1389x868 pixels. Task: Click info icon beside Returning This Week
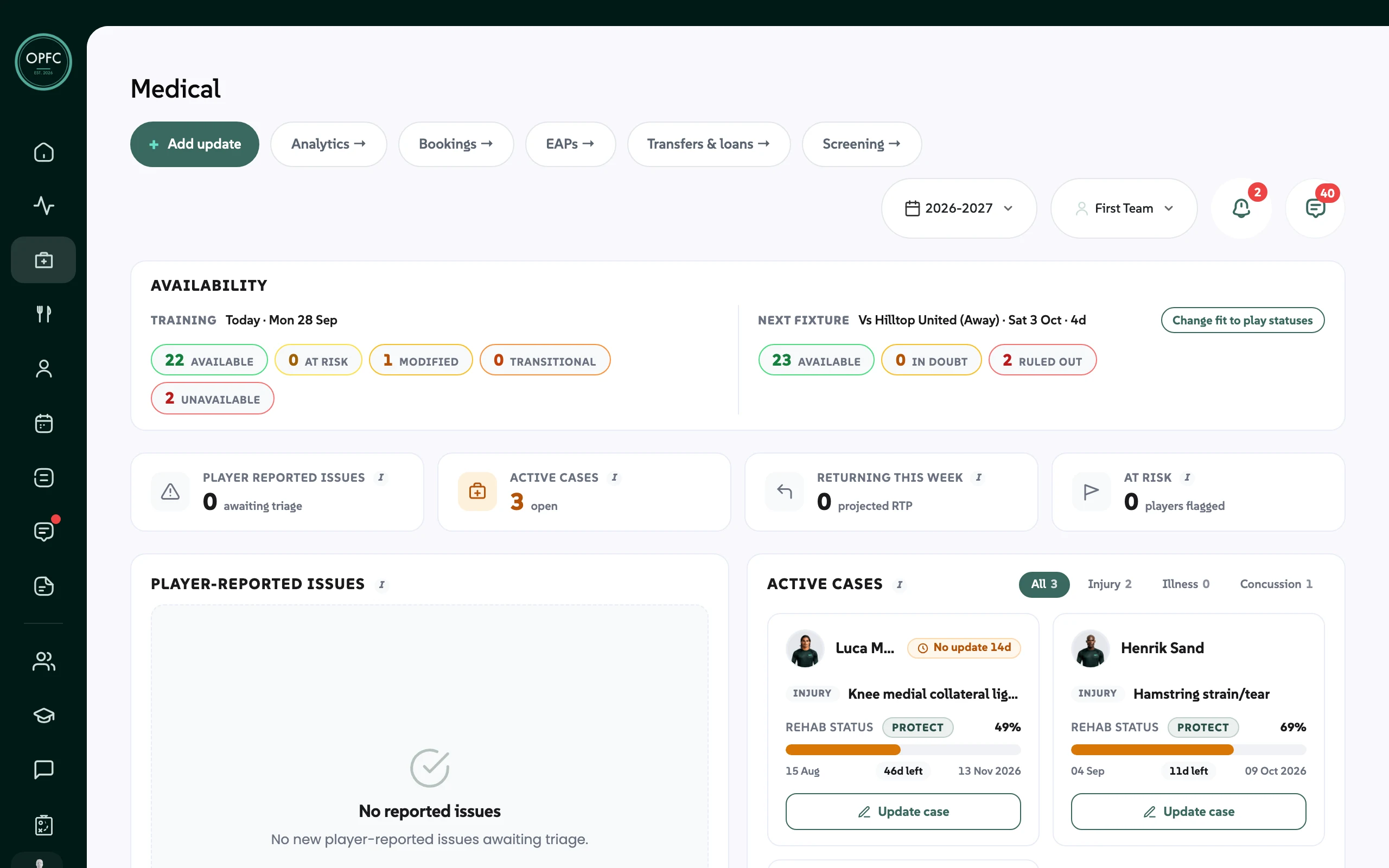979,477
